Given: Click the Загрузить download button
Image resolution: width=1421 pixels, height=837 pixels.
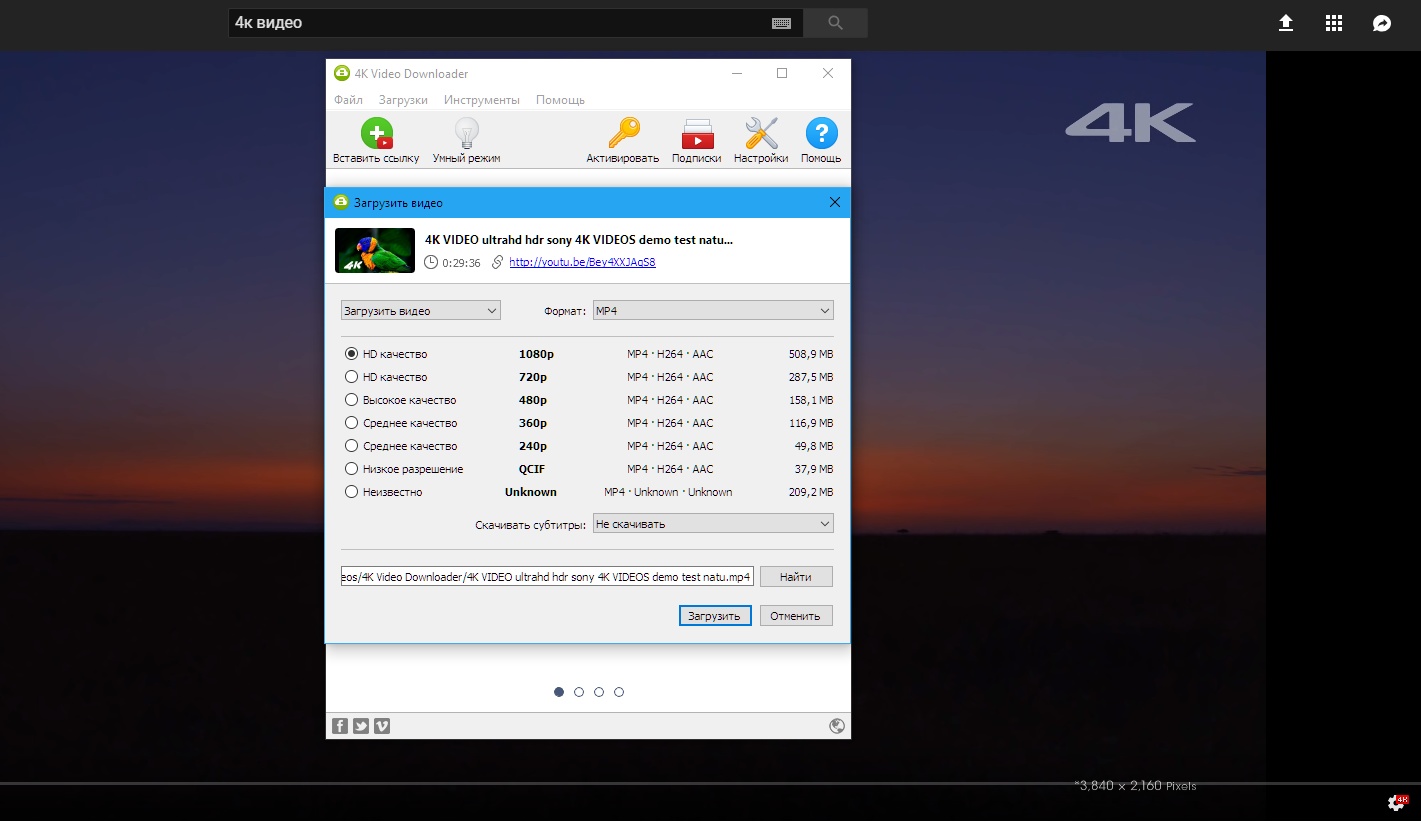Looking at the screenshot, I should (714, 615).
